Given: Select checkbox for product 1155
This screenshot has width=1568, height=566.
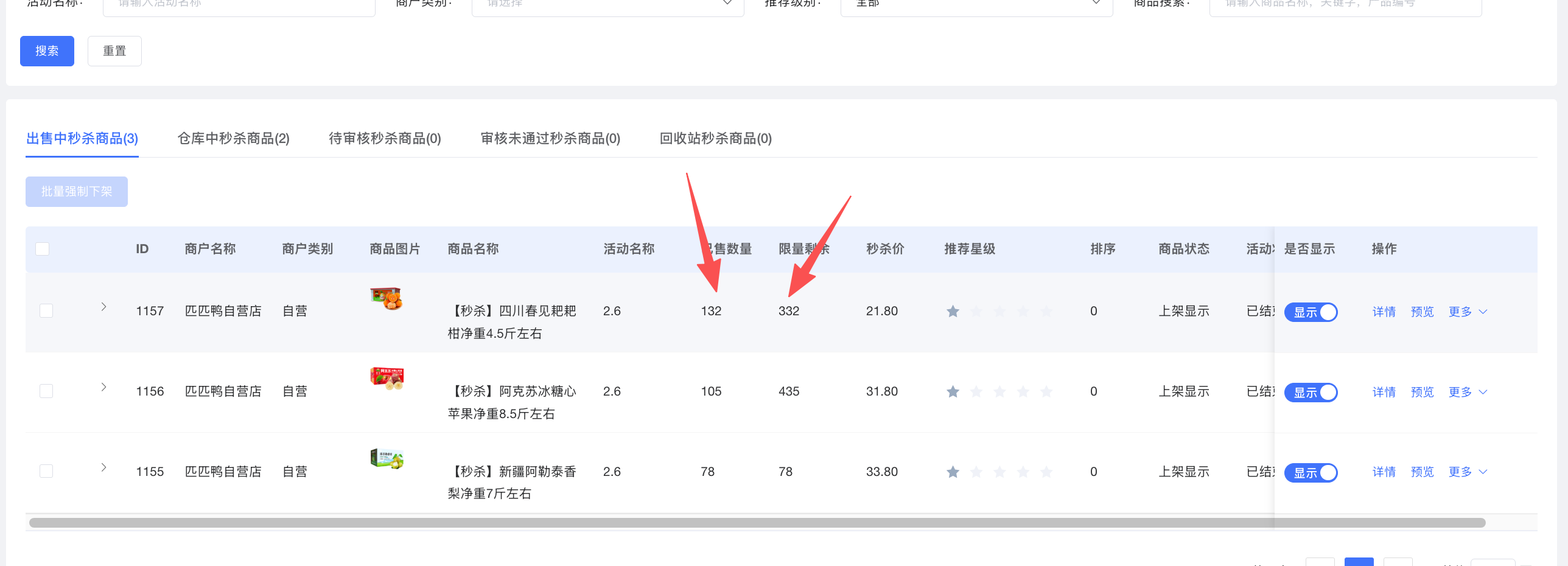Looking at the screenshot, I should point(46,471).
